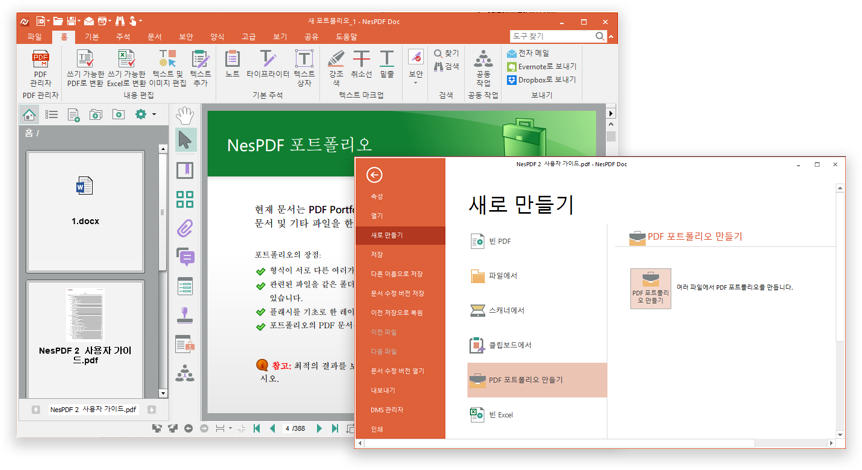Collapse the ribbon with the chevron arrow
Viewport: 862px width, 470px height.
pyautogui.click(x=611, y=37)
